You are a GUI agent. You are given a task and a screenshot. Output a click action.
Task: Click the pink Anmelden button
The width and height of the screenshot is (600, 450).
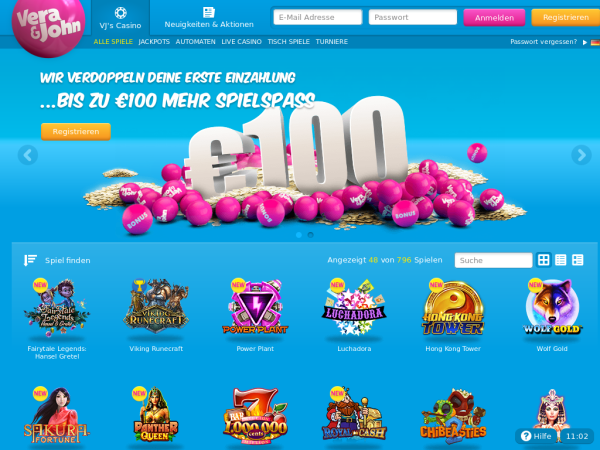[x=494, y=18]
